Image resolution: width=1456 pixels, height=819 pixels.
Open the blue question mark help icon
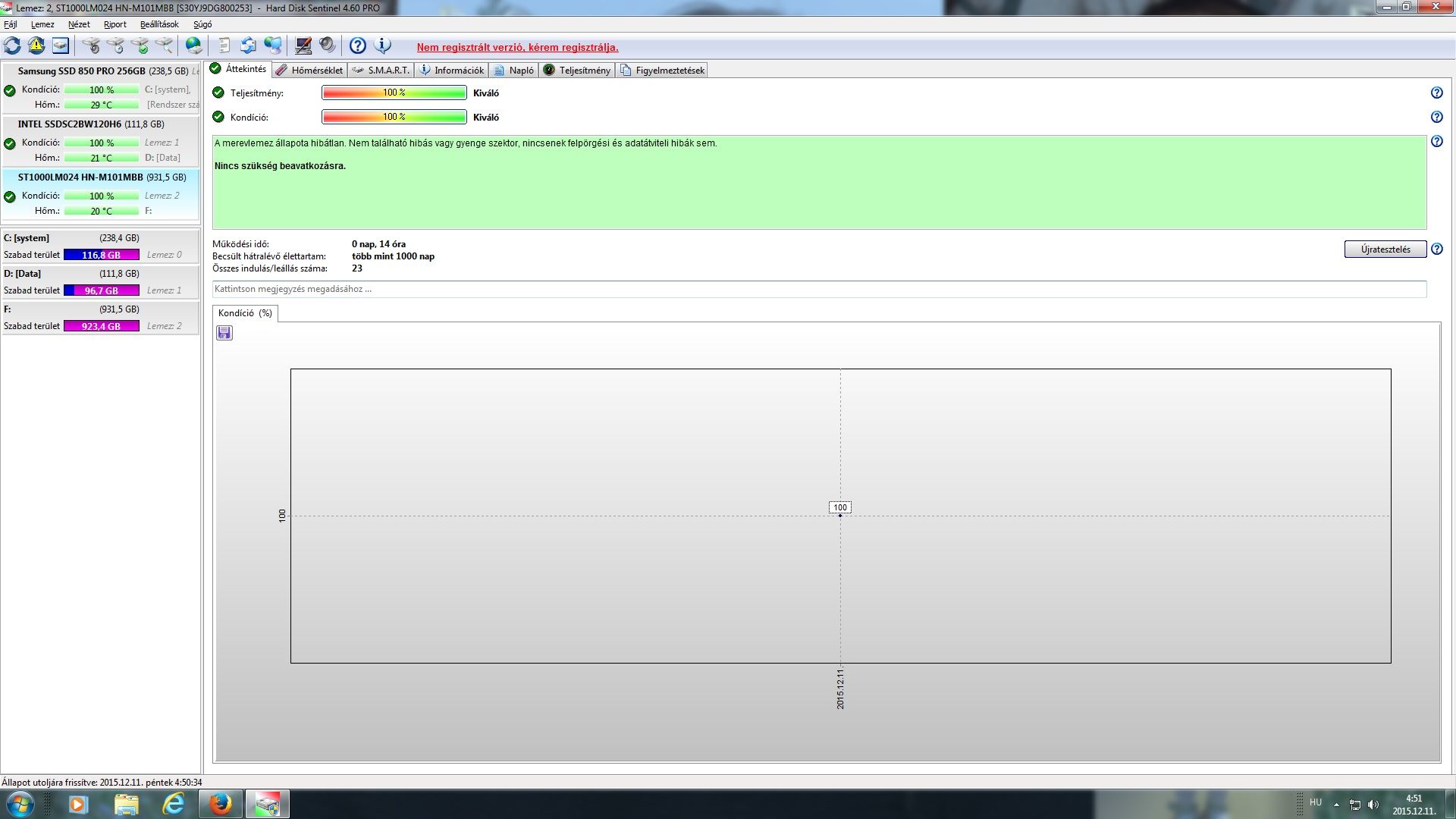358,45
